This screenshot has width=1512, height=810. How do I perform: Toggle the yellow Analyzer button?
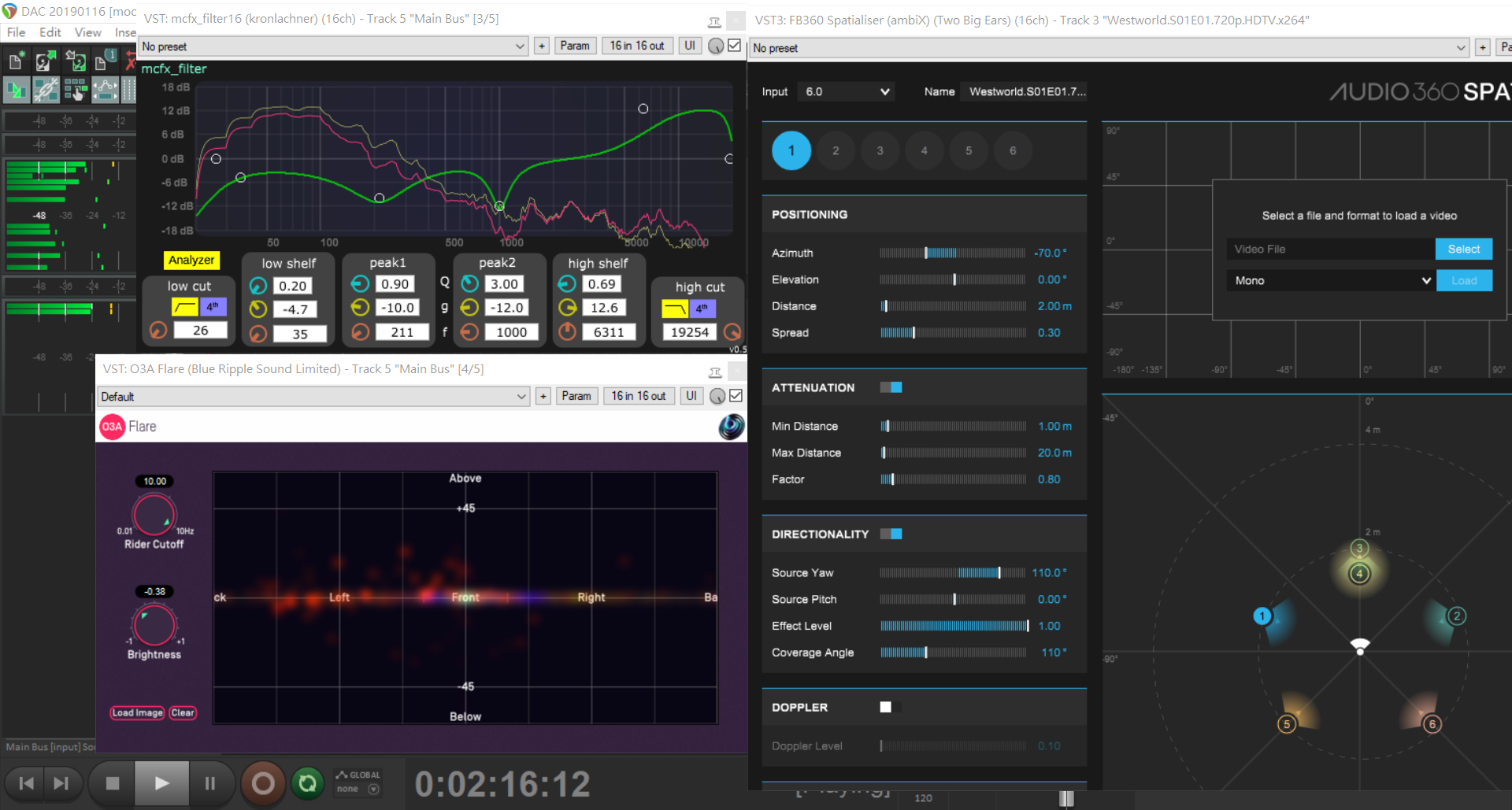pos(191,261)
